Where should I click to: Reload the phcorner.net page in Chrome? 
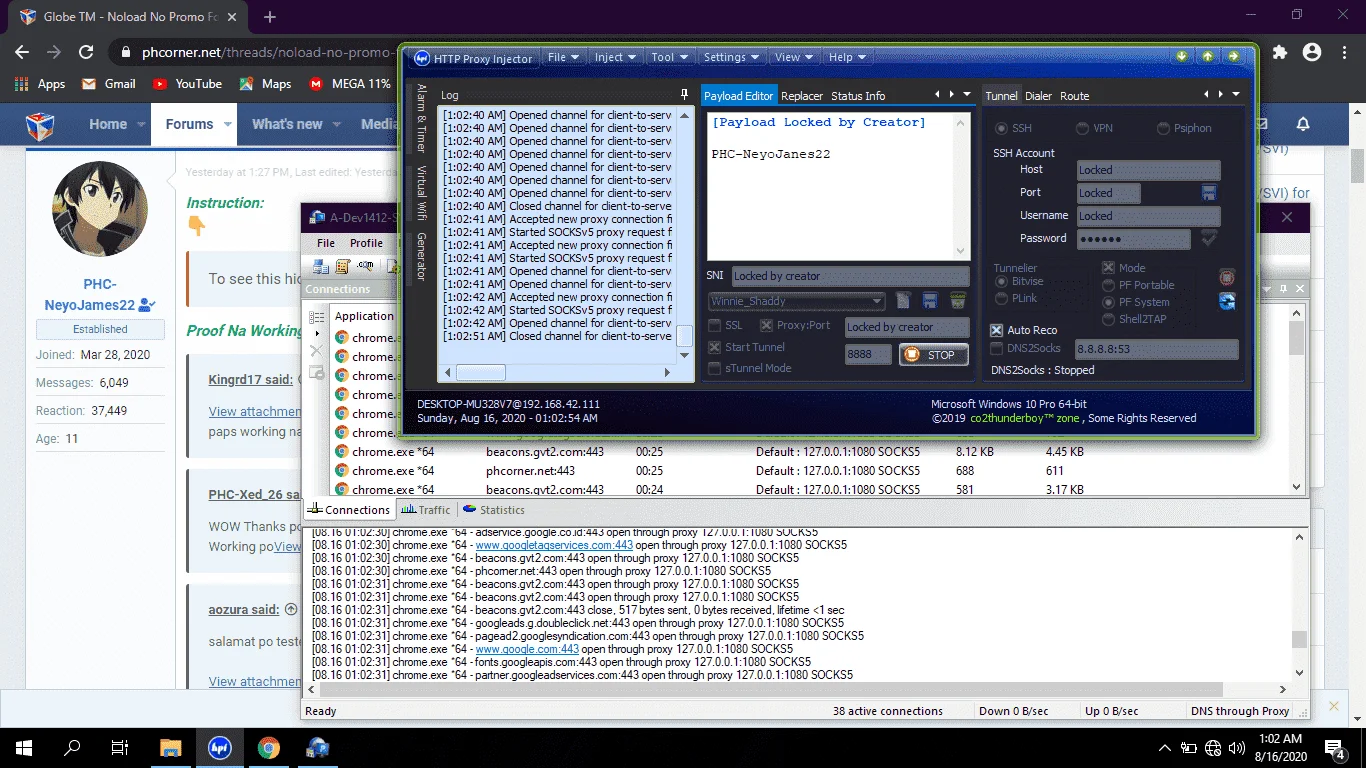(x=86, y=52)
